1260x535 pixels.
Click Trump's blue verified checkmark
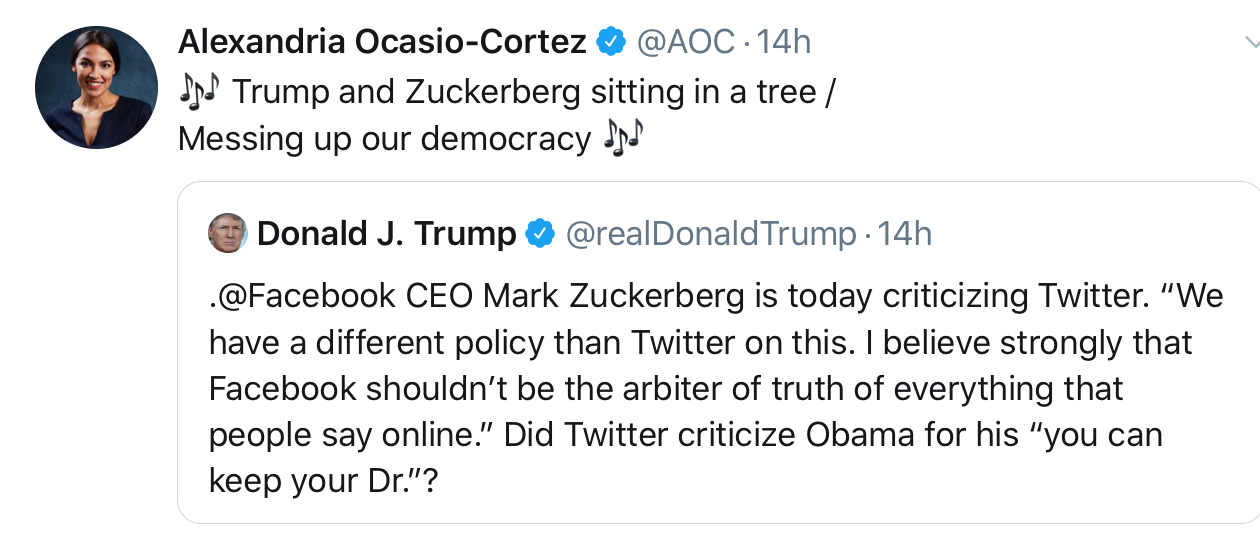[x=540, y=234]
